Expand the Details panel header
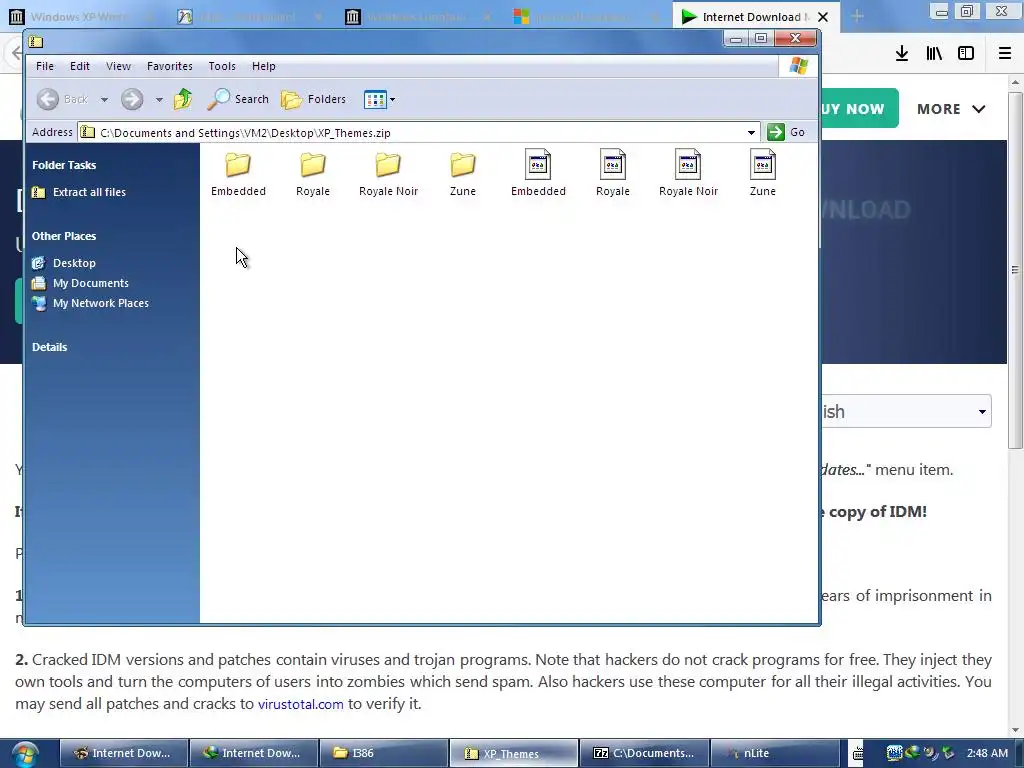Image resolution: width=1024 pixels, height=768 pixels. pos(50,347)
